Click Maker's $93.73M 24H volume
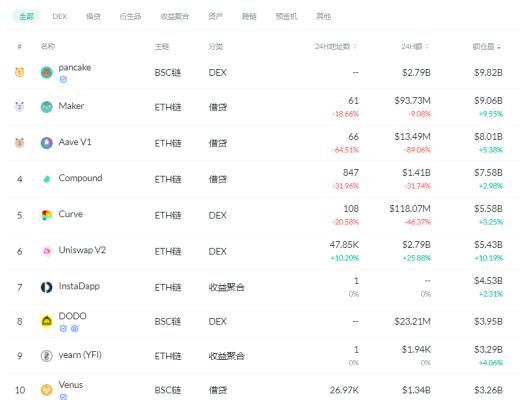The image size is (520, 400). 412,100
